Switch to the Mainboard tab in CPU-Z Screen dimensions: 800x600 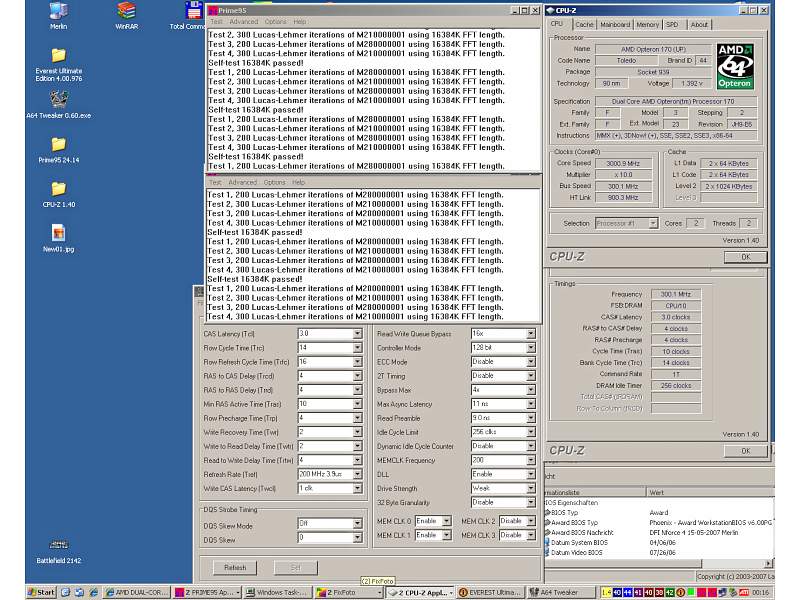[x=615, y=24]
